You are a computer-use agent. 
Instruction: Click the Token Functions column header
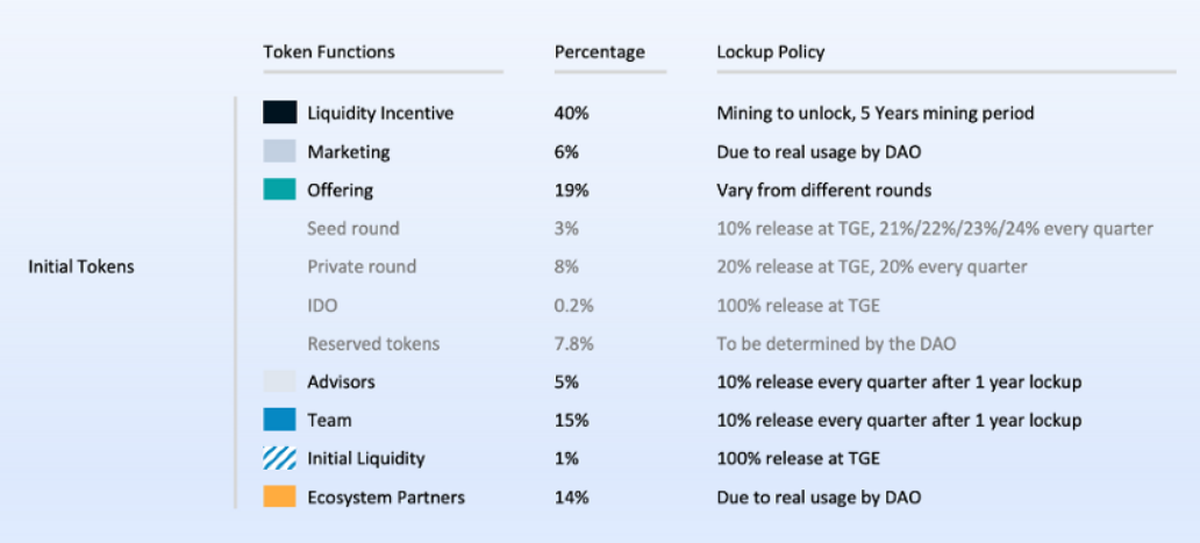tap(329, 52)
